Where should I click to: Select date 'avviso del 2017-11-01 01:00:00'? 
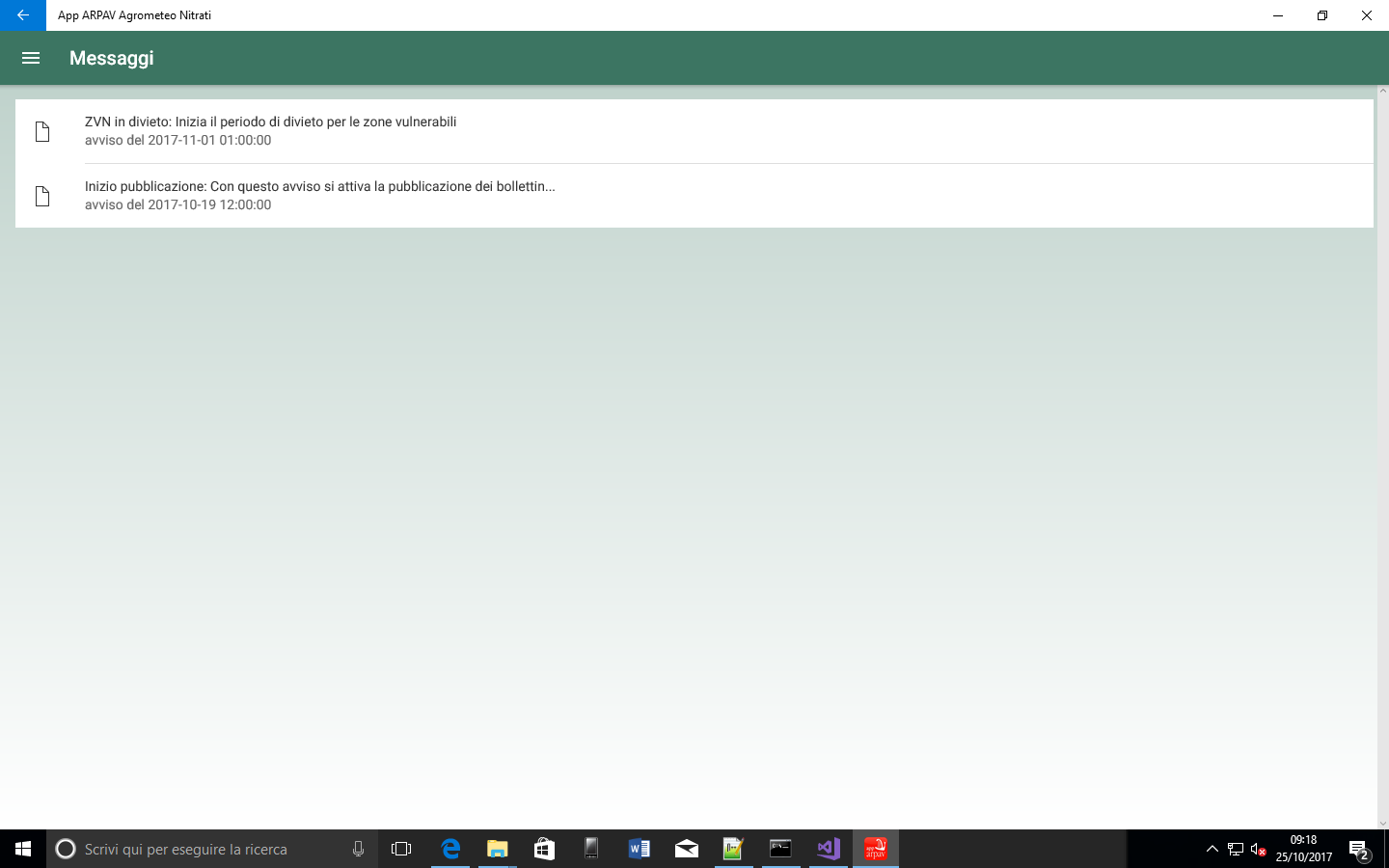click(x=177, y=140)
